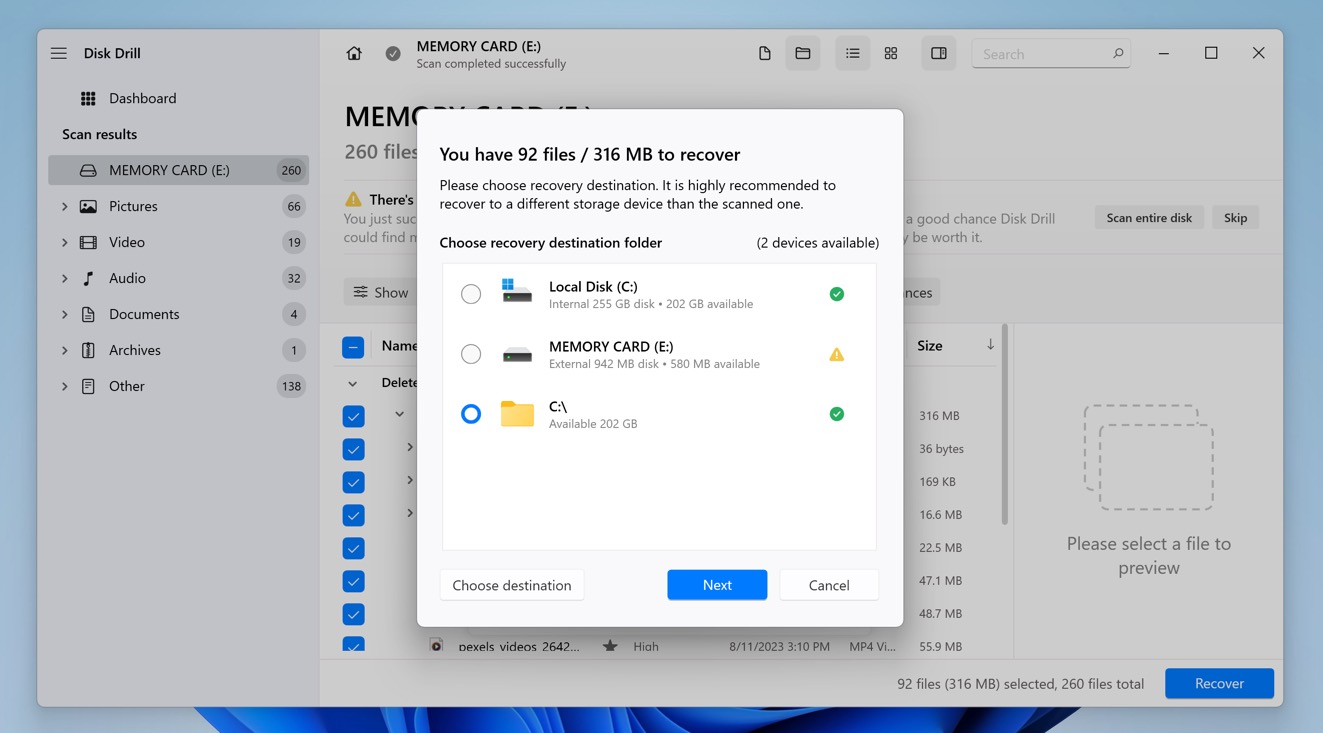
Task: Uncheck the checkbox on the 22.5 MB row
Action: 353,548
